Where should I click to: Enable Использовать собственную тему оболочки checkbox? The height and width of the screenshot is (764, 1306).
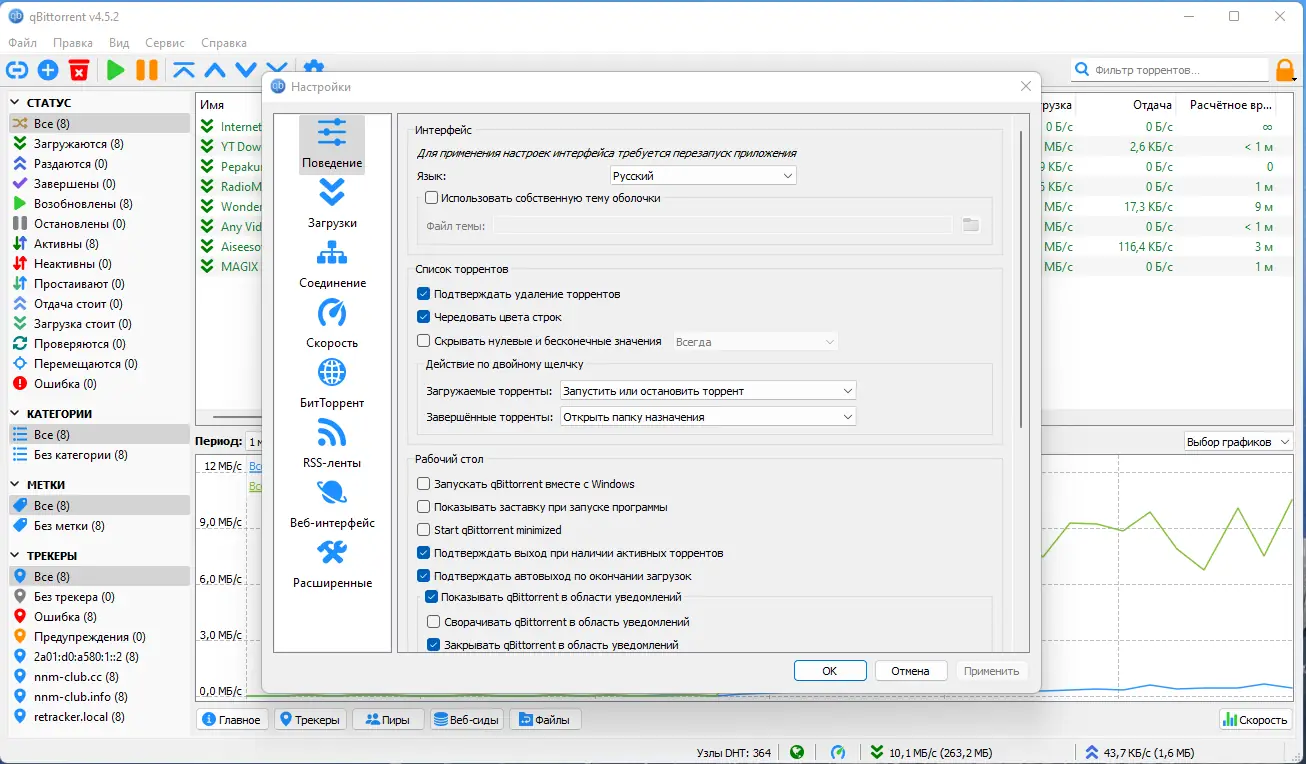point(432,198)
